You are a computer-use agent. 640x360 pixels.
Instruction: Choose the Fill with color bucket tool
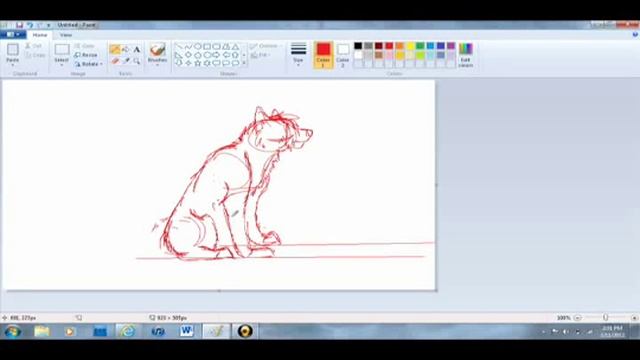pyautogui.click(x=126, y=50)
